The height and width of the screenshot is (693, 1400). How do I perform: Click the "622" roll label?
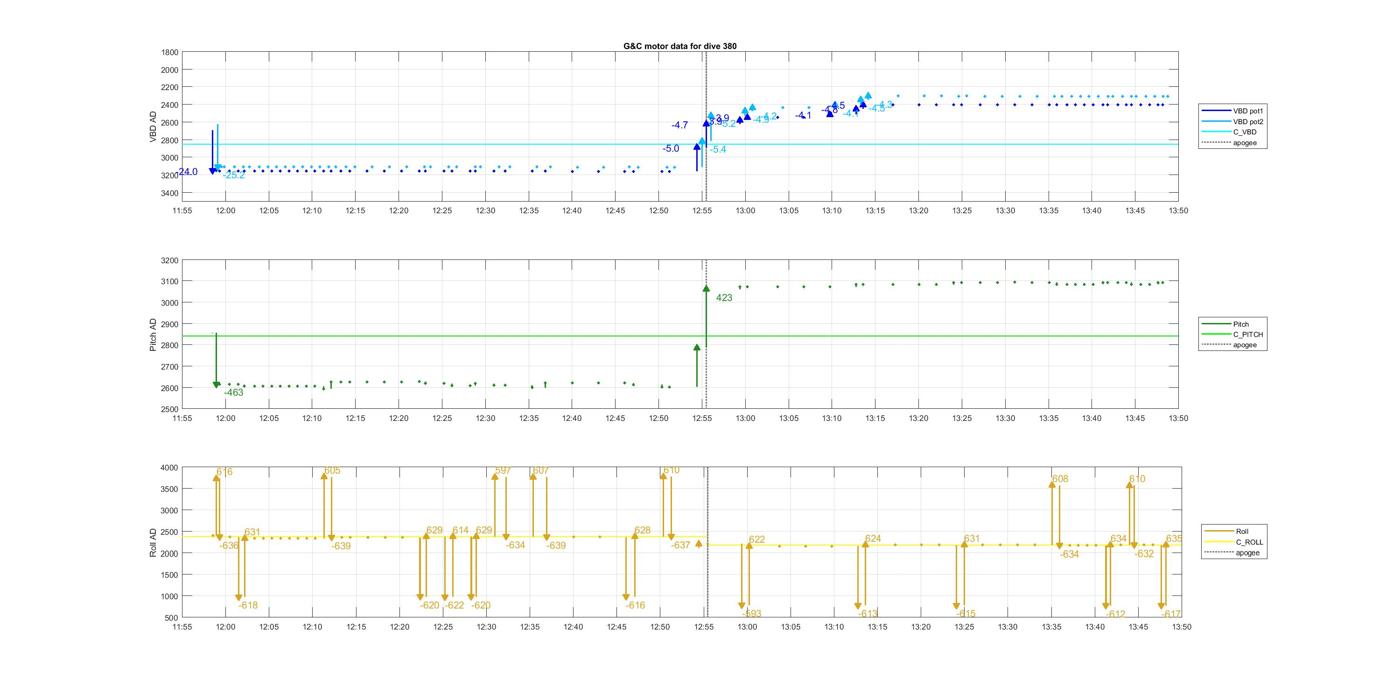click(756, 540)
